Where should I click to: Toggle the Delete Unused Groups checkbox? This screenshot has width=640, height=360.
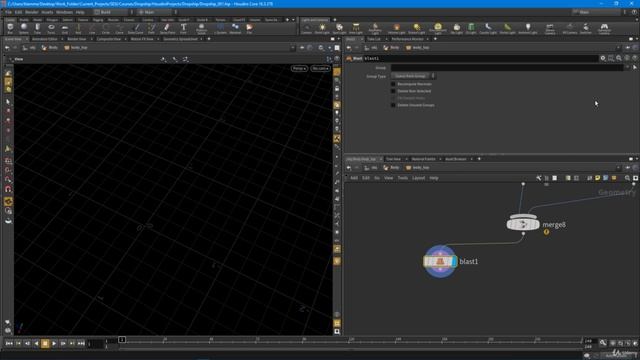pyautogui.click(x=393, y=105)
